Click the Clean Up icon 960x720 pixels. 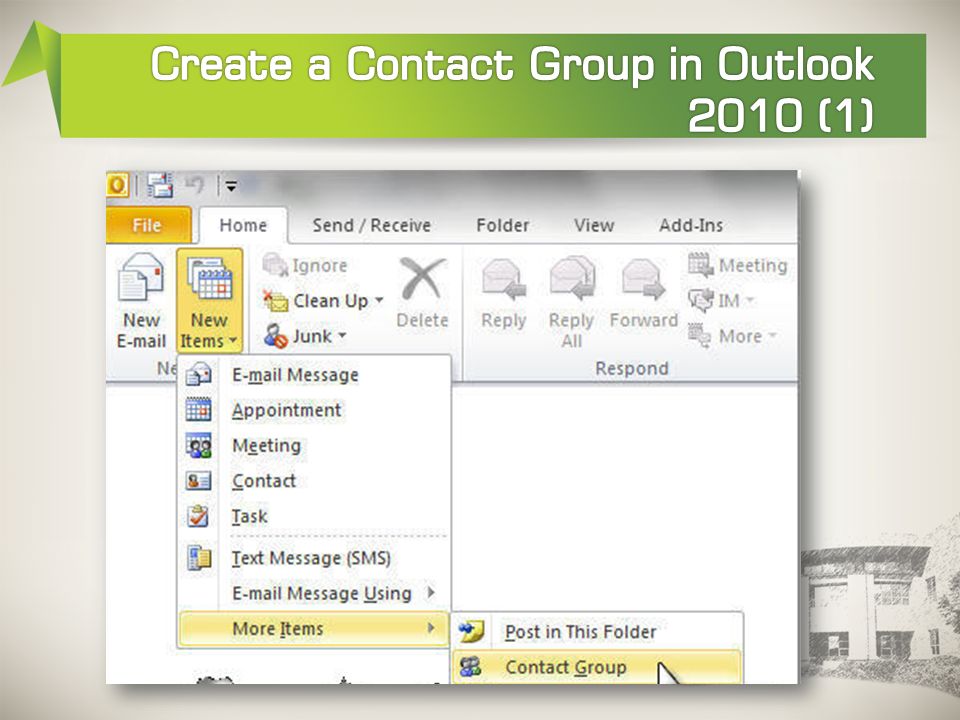pos(276,301)
